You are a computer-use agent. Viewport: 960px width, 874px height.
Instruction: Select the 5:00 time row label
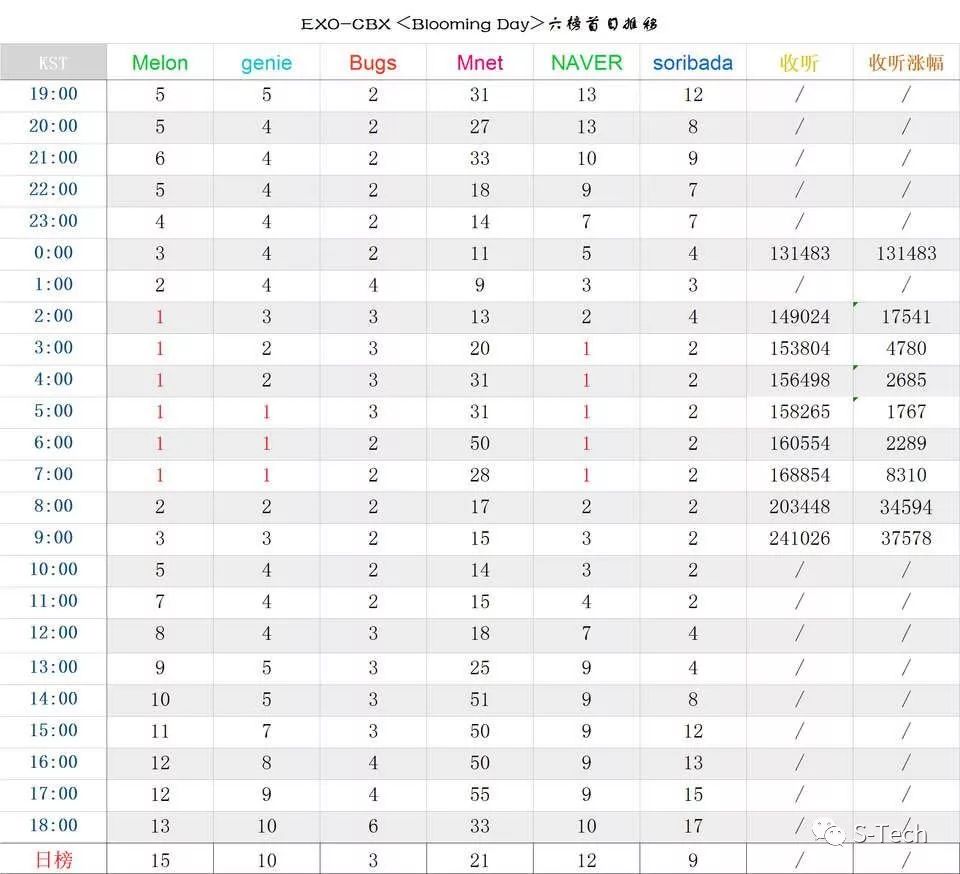pyautogui.click(x=53, y=411)
